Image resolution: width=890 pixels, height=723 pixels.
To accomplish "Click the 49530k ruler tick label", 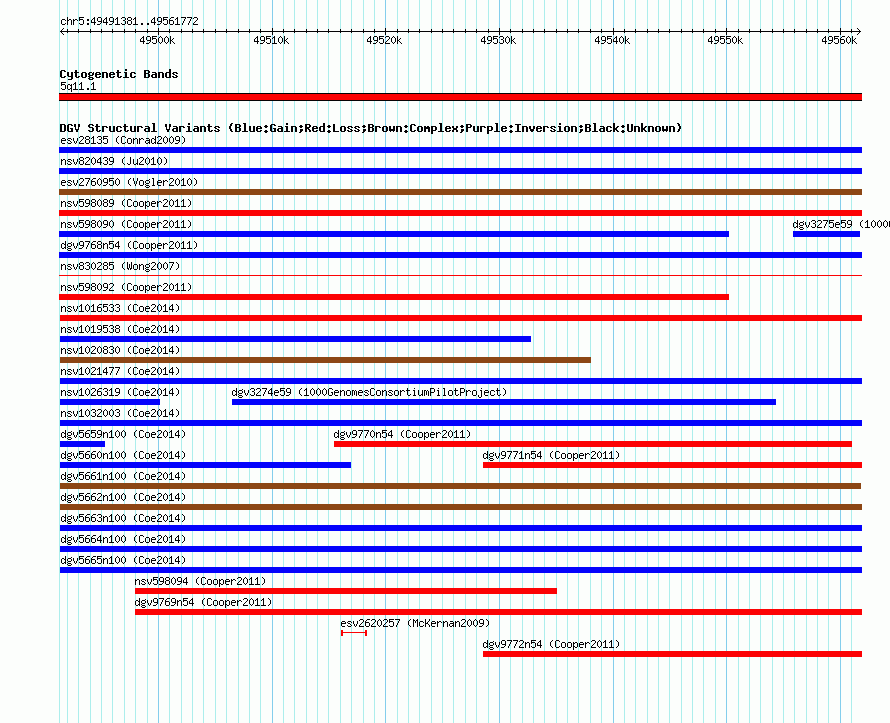I will (498, 40).
